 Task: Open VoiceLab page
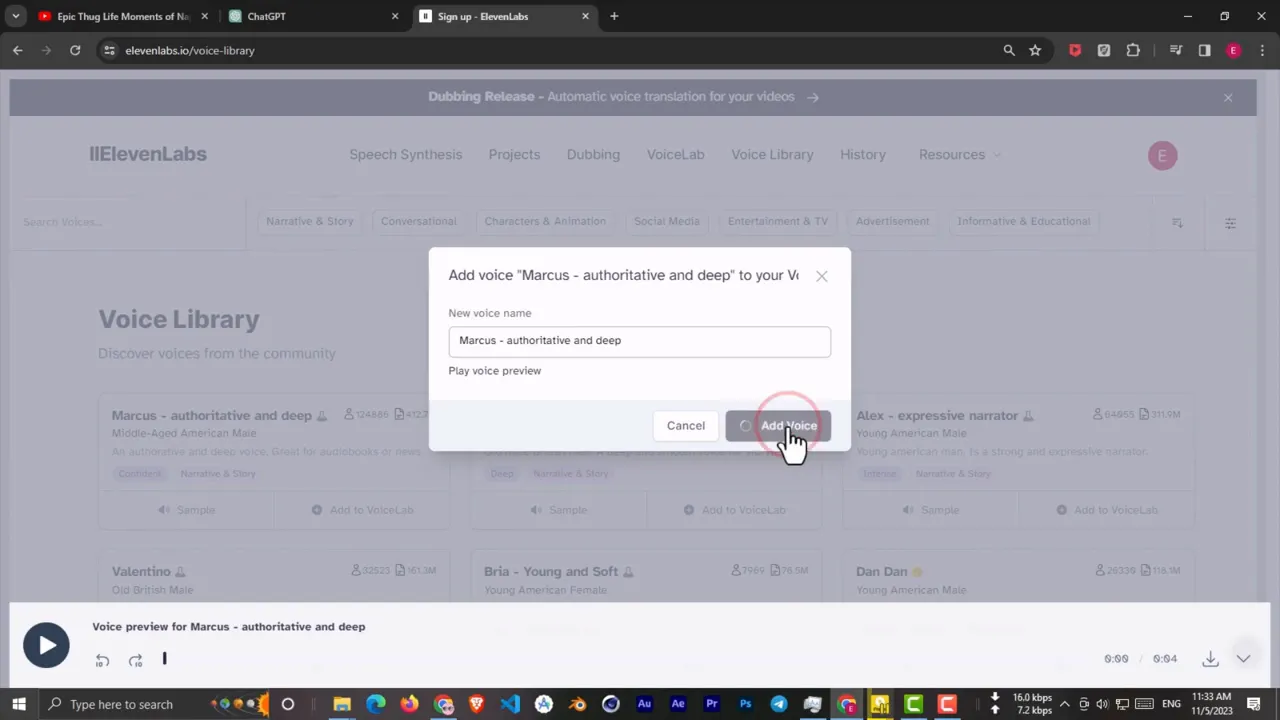tap(675, 155)
